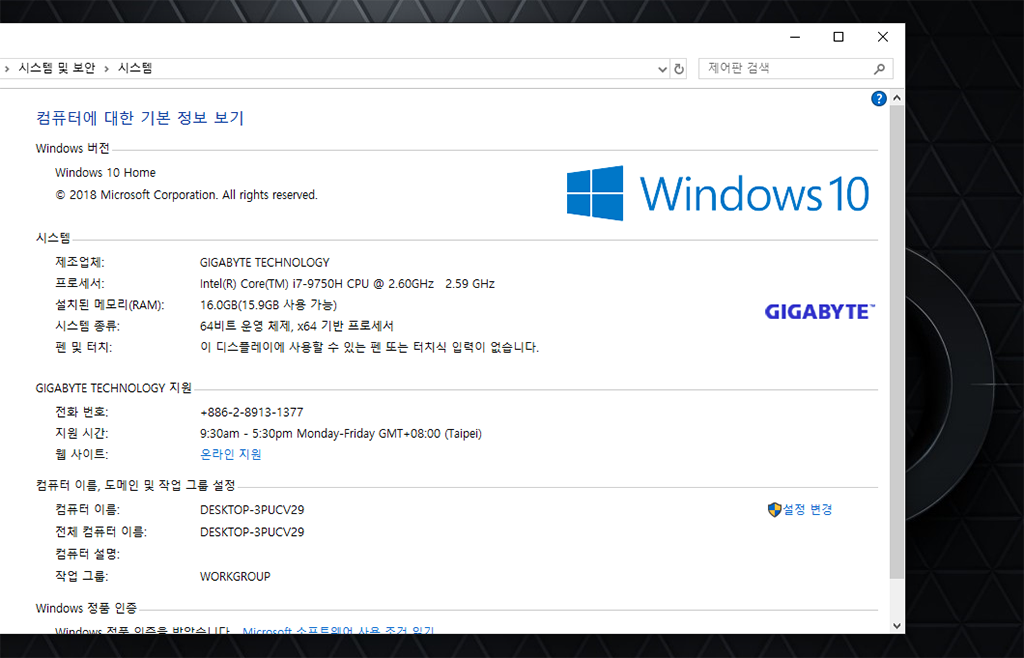Click the 2018 Microsoft Corporation copyright text
This screenshot has height=658, width=1024.
pyautogui.click(x=187, y=195)
